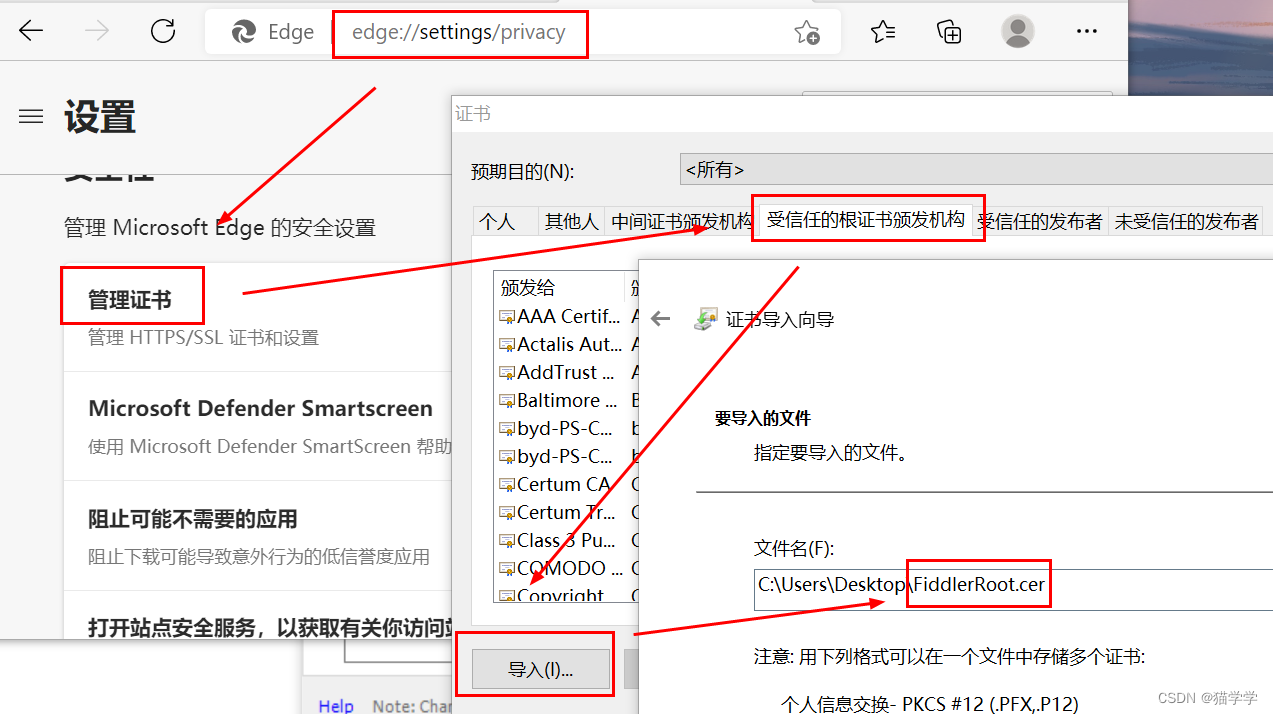Image resolution: width=1273 pixels, height=714 pixels.
Task: Click the browser forward arrow
Action: coord(97,31)
